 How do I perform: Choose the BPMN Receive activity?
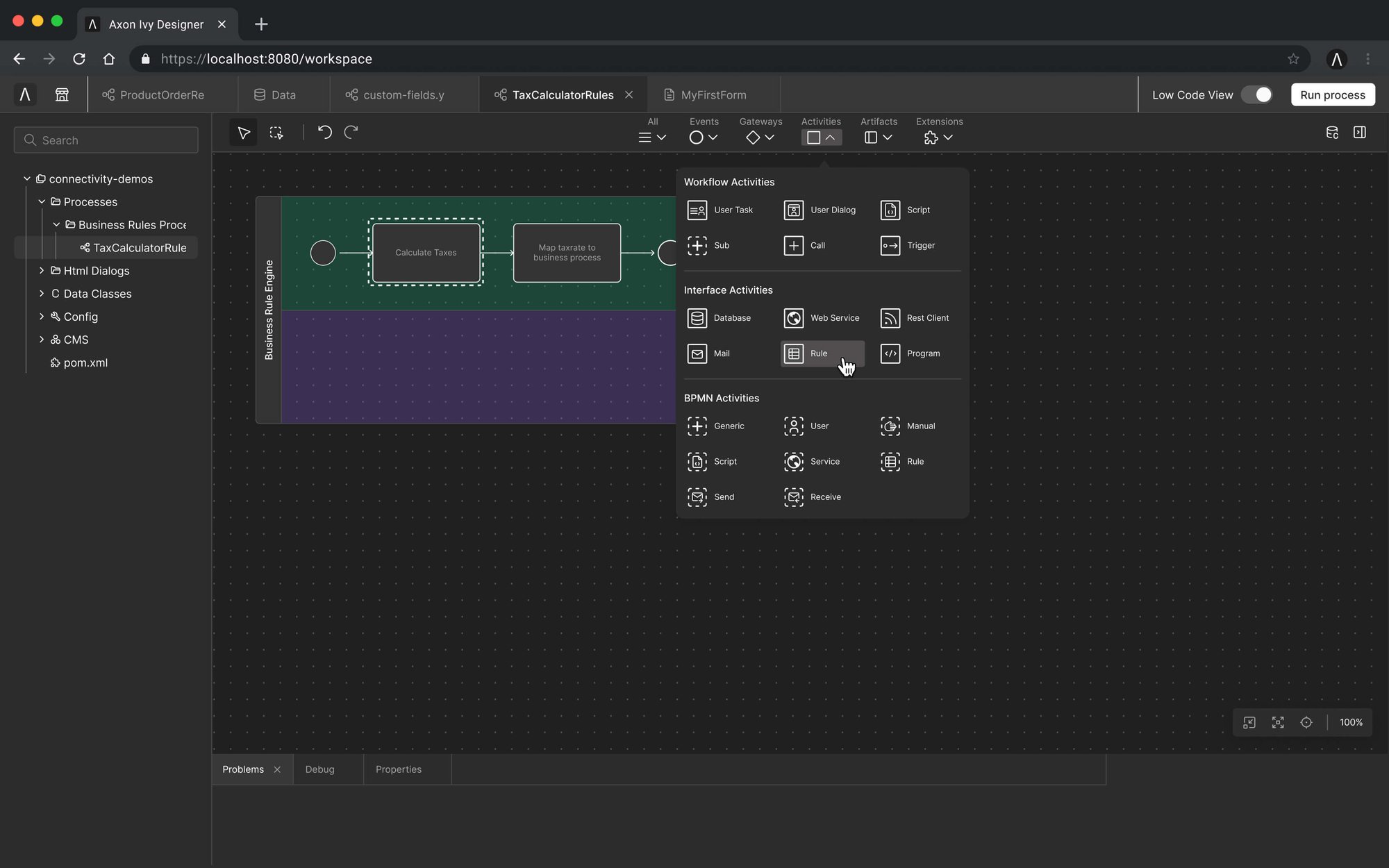(x=813, y=497)
